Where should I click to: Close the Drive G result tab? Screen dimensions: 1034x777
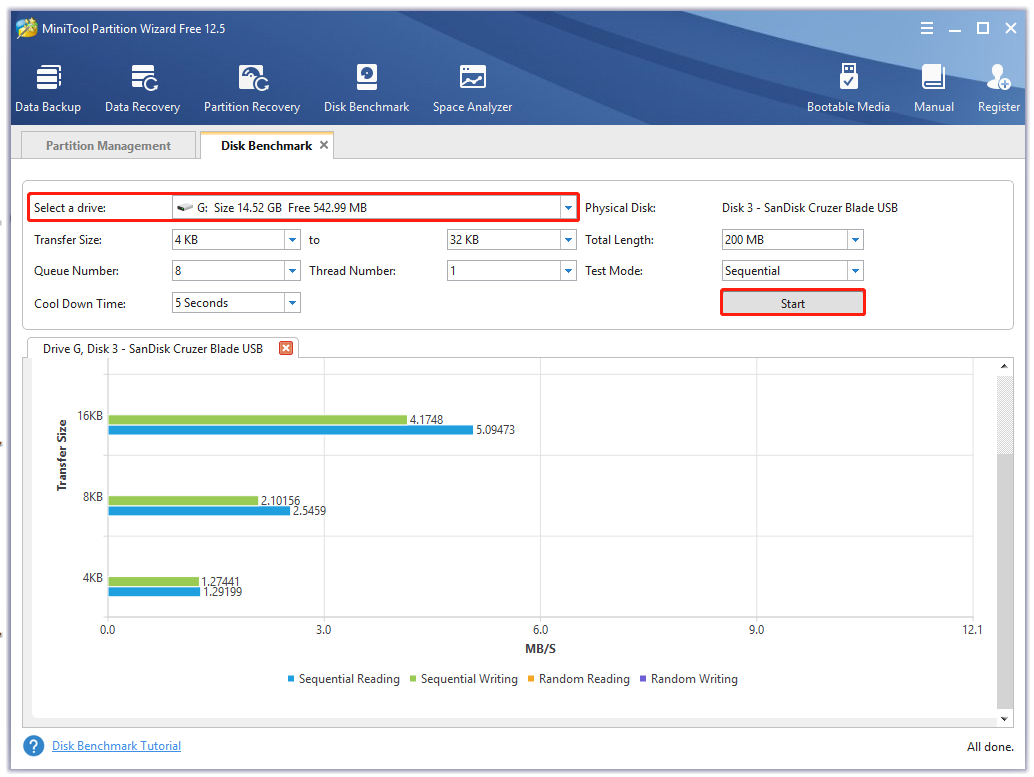pyautogui.click(x=286, y=348)
